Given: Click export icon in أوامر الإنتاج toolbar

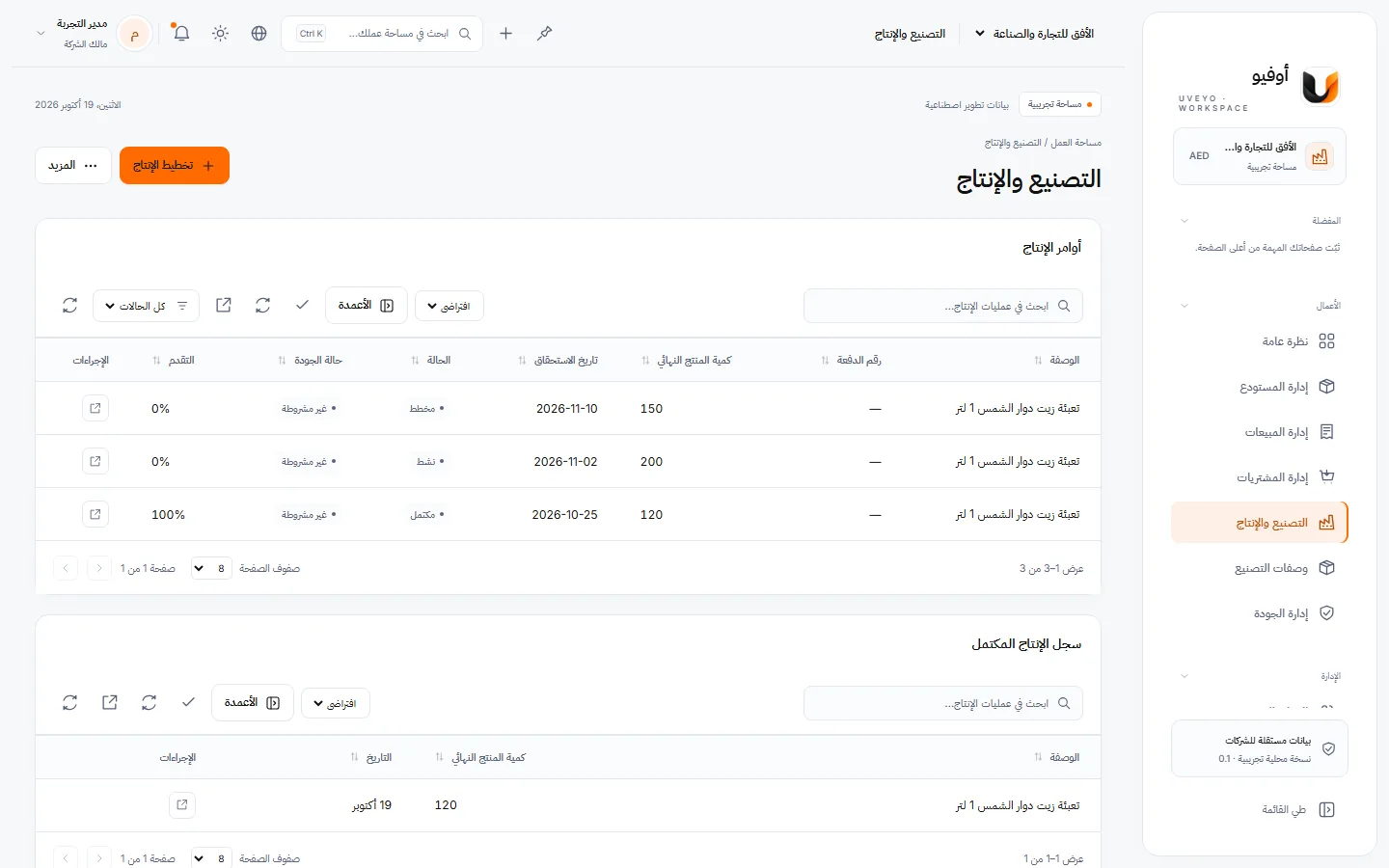Looking at the screenshot, I should tap(224, 306).
